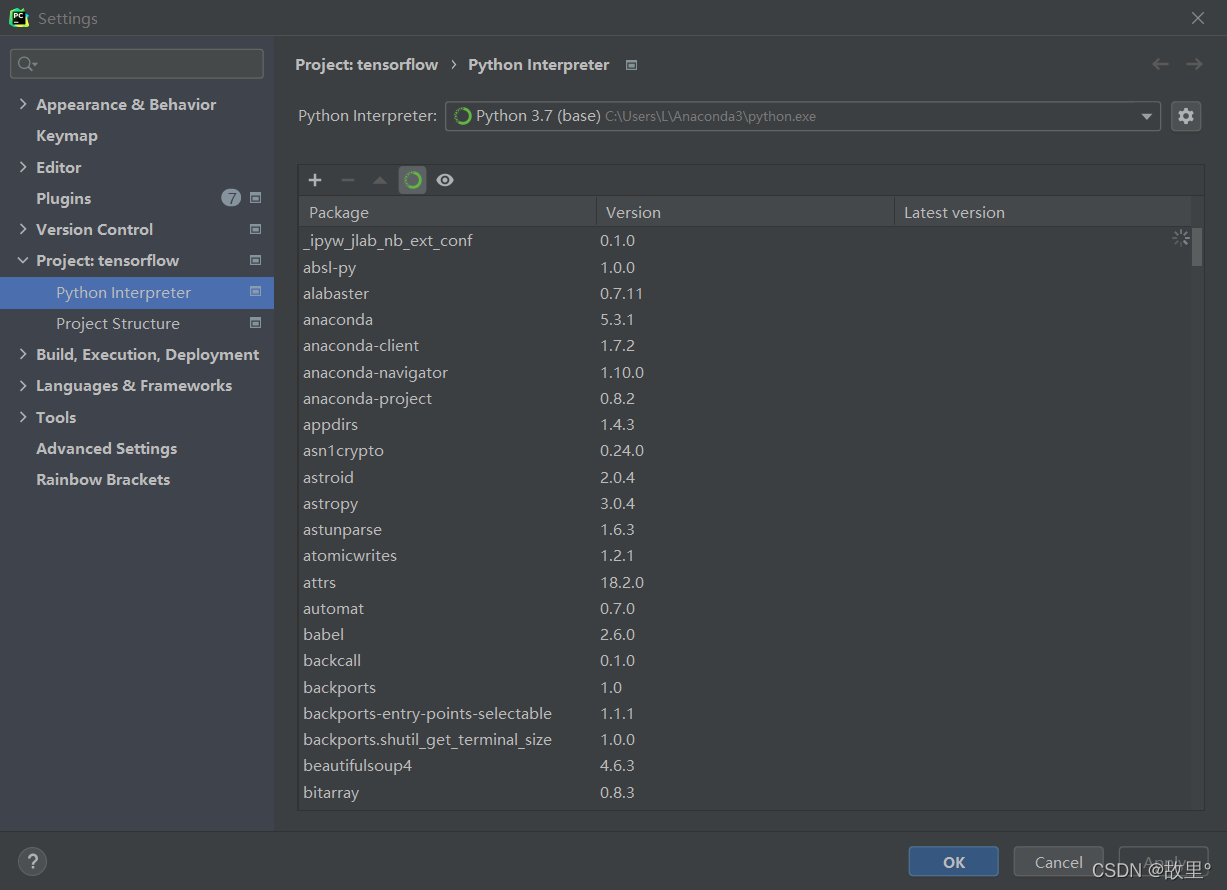Select the astropy package row
The image size is (1227, 890).
pyautogui.click(x=745, y=503)
